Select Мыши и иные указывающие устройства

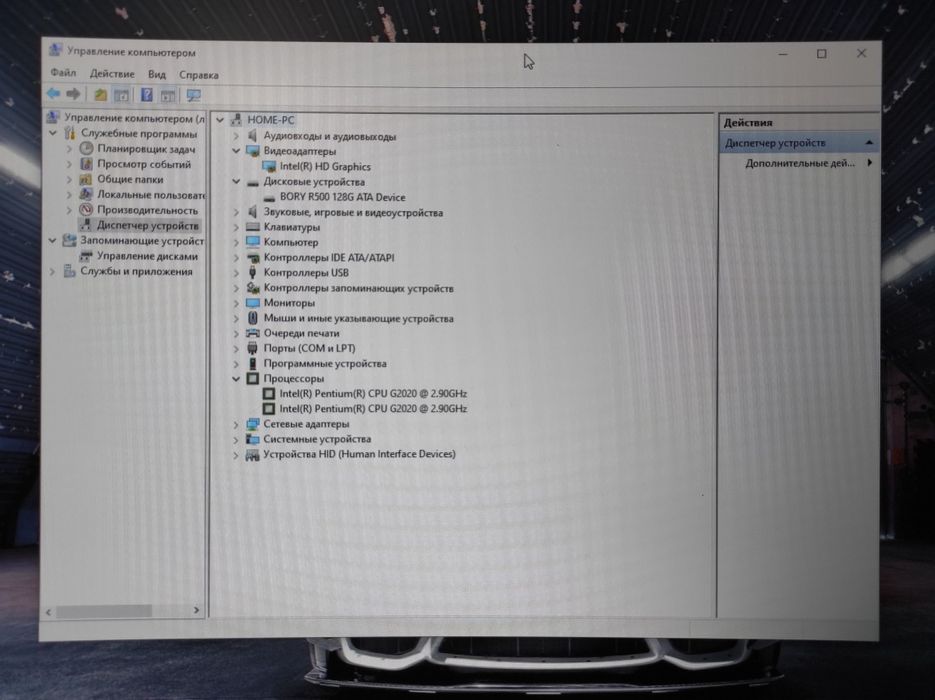pos(358,318)
